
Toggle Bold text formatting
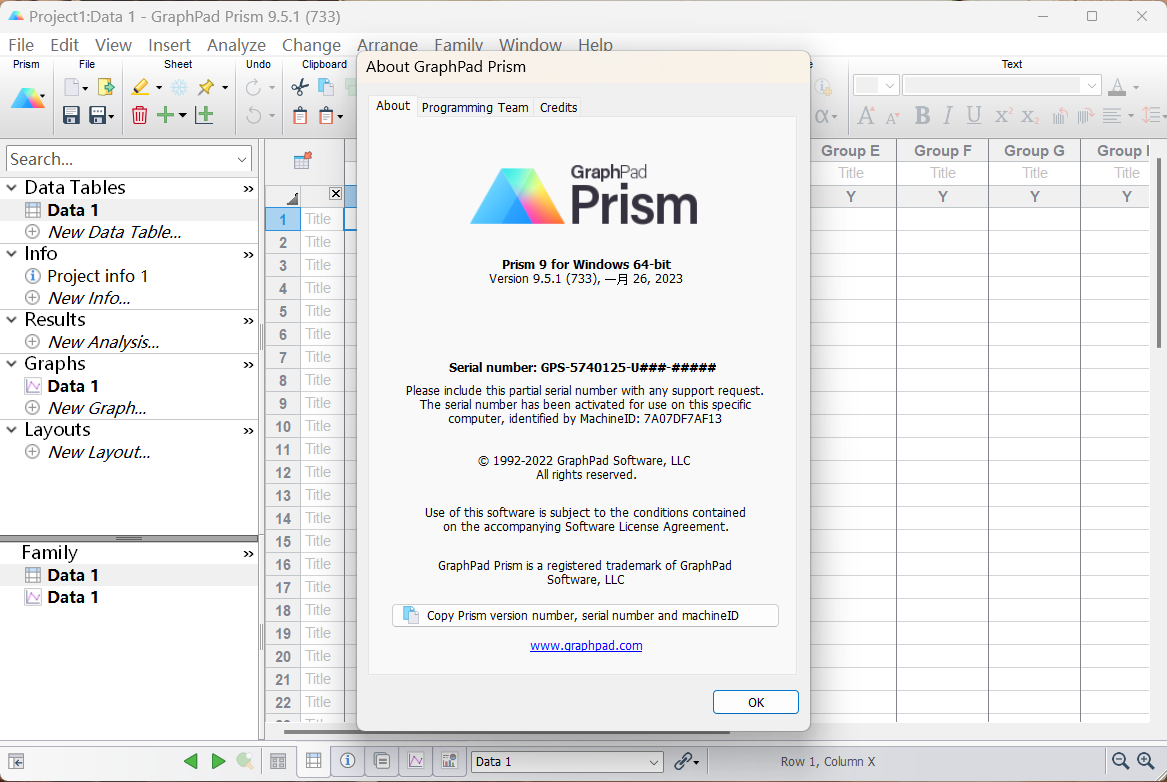pos(922,115)
